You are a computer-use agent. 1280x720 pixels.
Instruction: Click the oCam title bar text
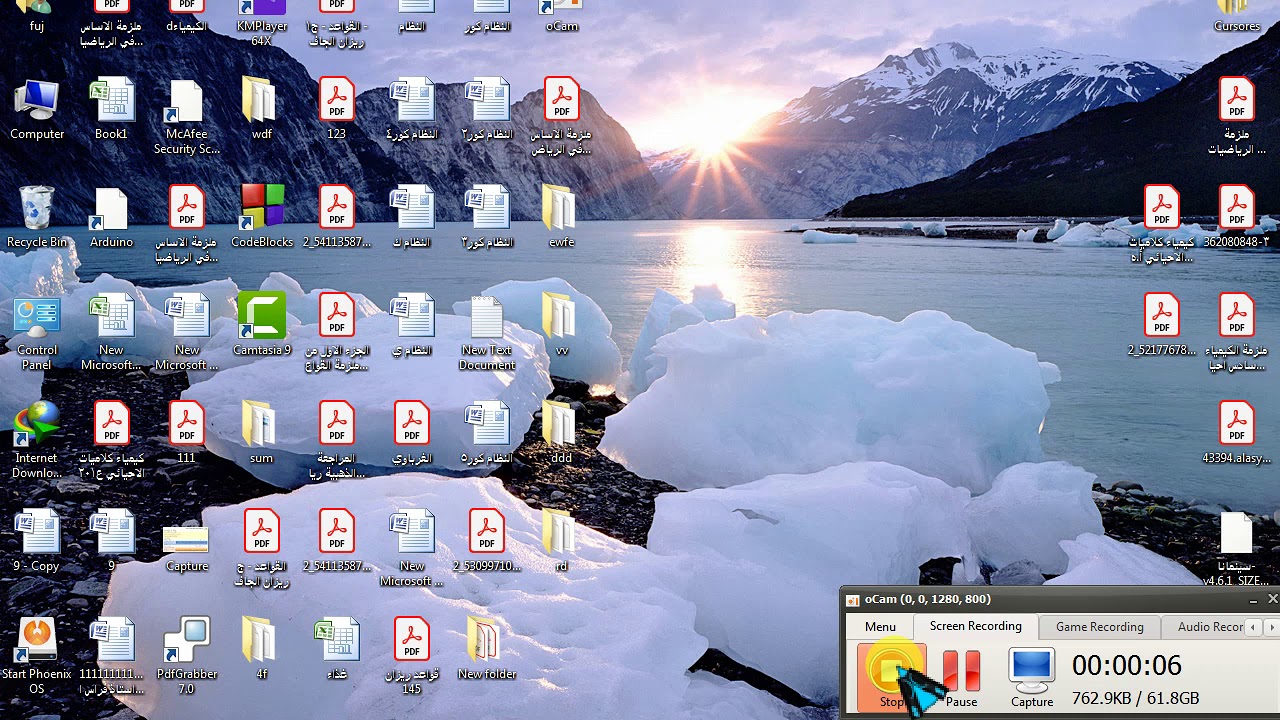click(x=927, y=599)
